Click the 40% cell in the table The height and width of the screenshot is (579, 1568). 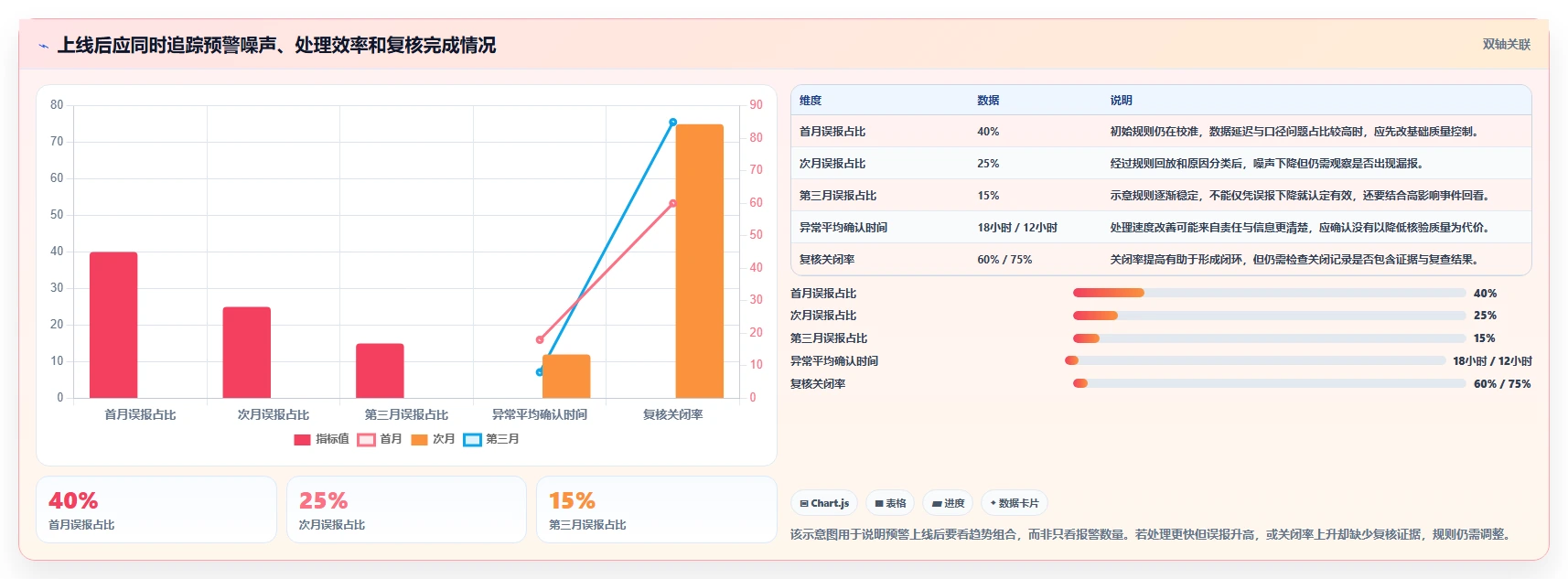click(988, 132)
